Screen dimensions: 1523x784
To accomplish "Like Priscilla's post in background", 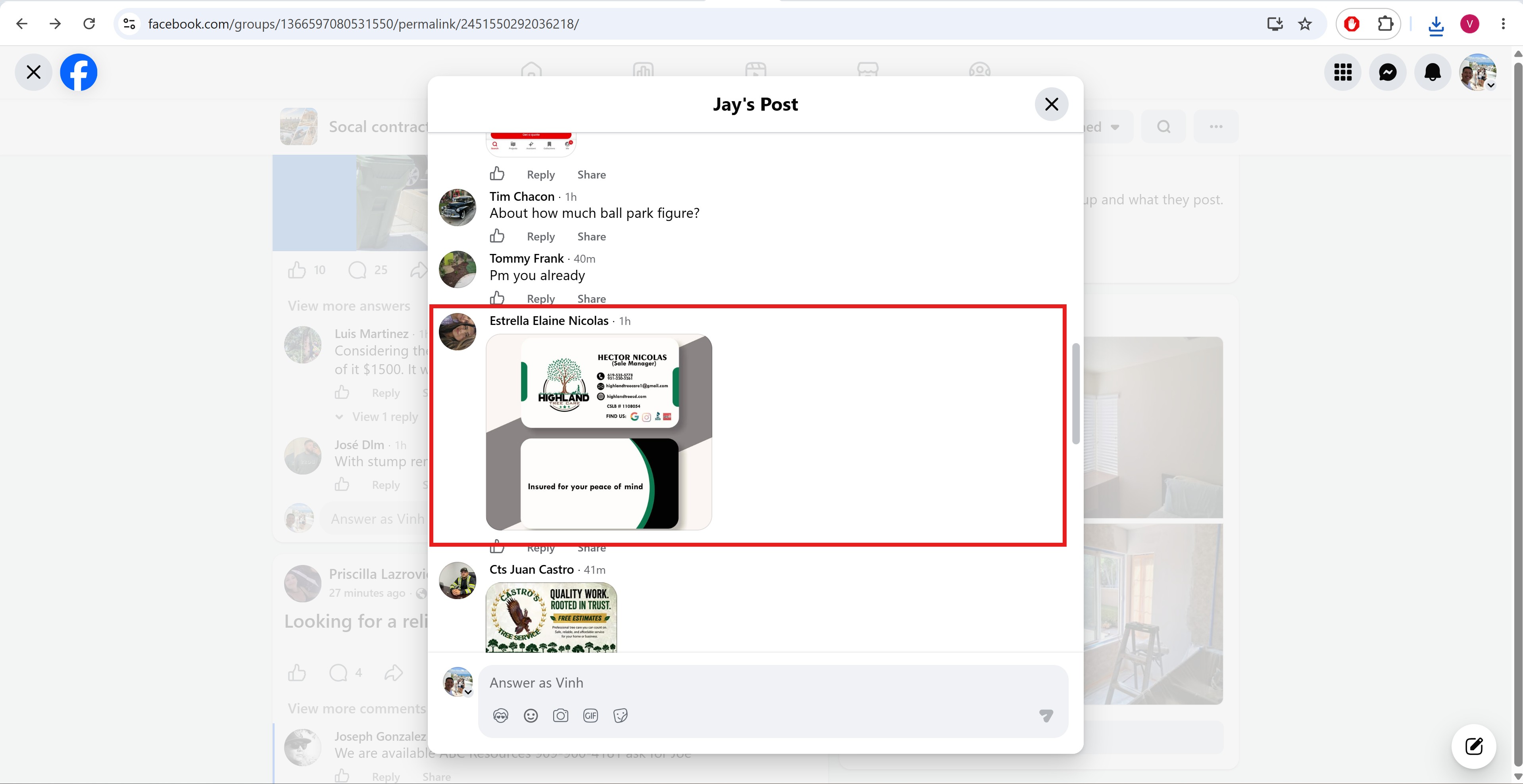I will click(297, 672).
